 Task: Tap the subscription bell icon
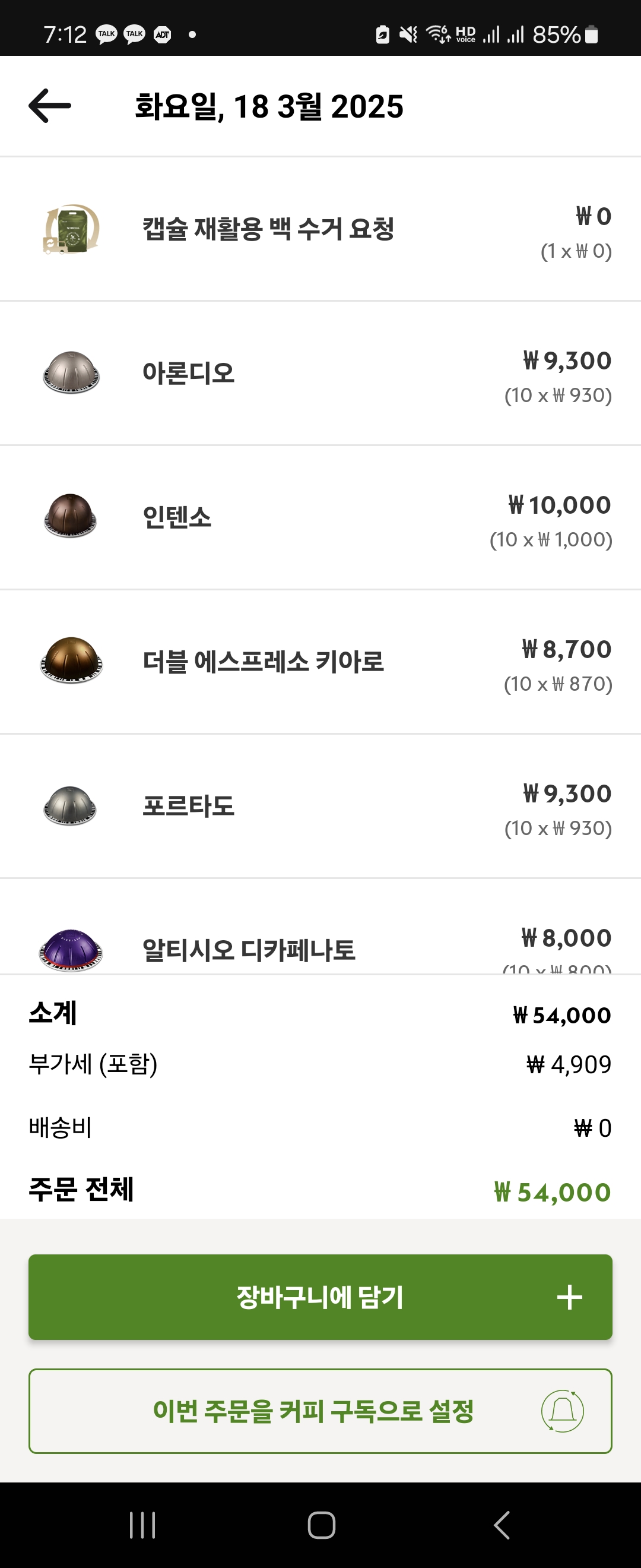coord(563,1411)
